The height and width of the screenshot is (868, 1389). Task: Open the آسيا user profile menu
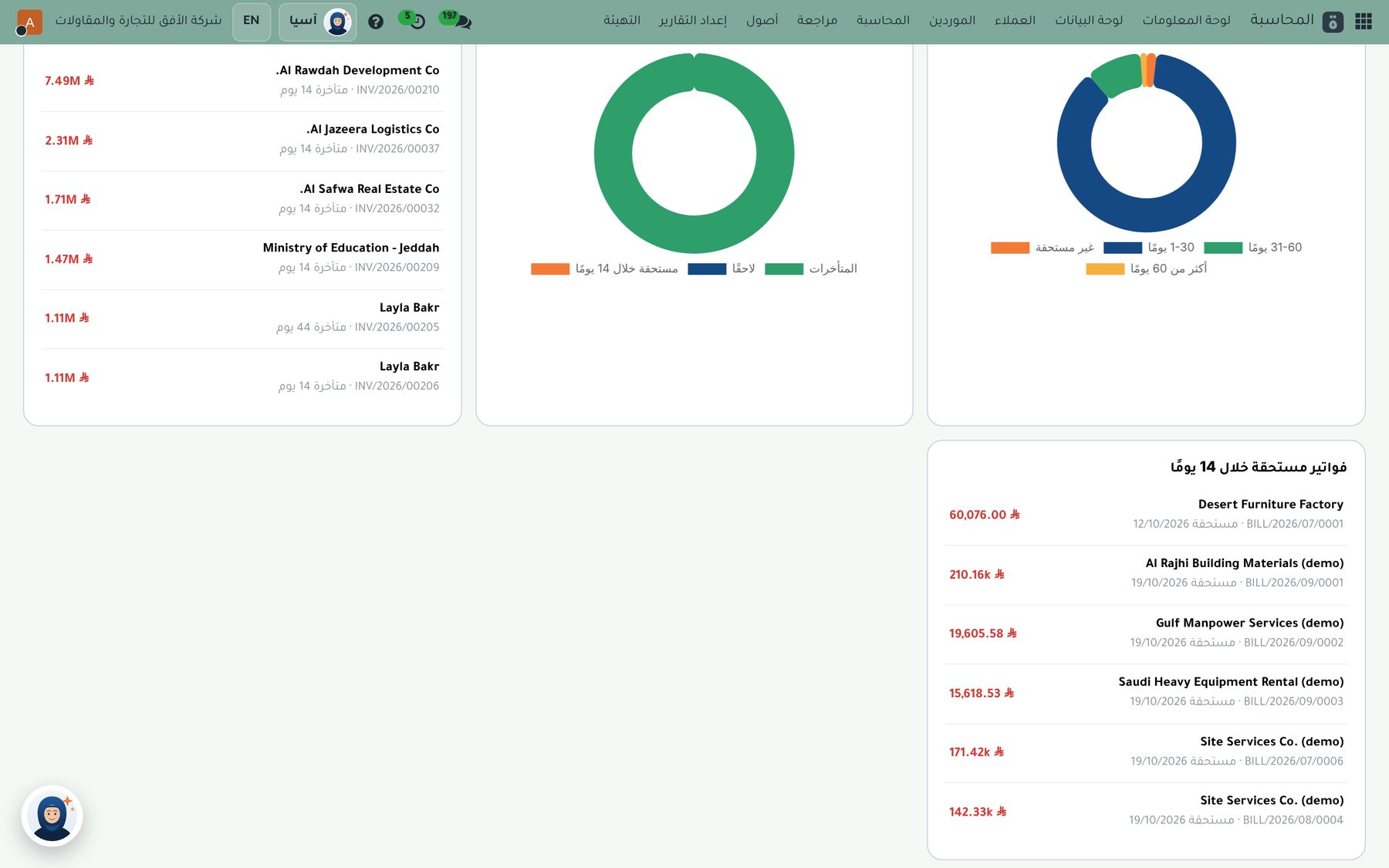(x=317, y=22)
